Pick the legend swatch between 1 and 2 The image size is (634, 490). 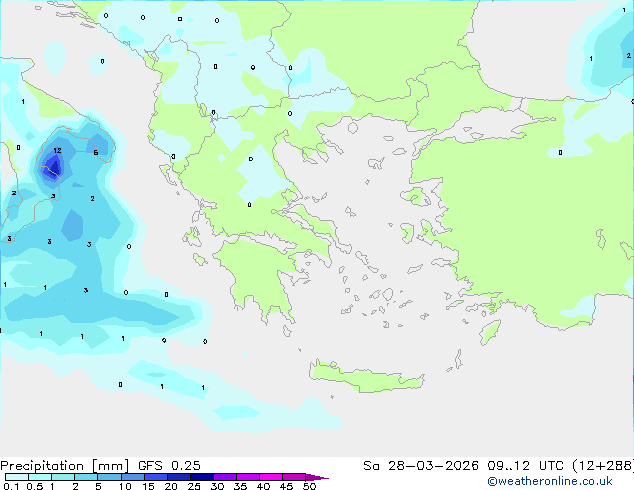click(x=63, y=477)
